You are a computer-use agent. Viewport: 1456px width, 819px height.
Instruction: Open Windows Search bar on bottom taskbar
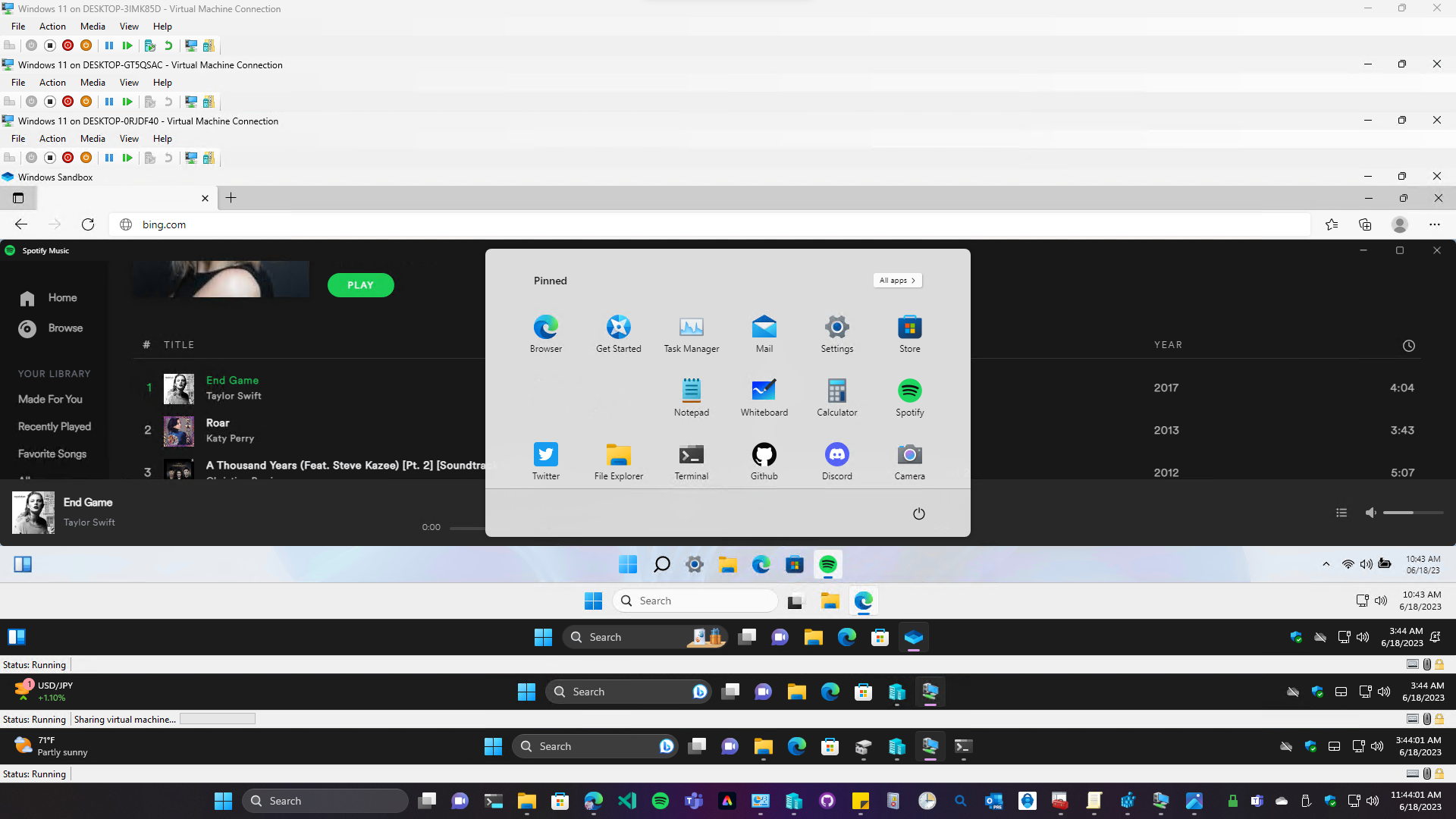(x=325, y=800)
